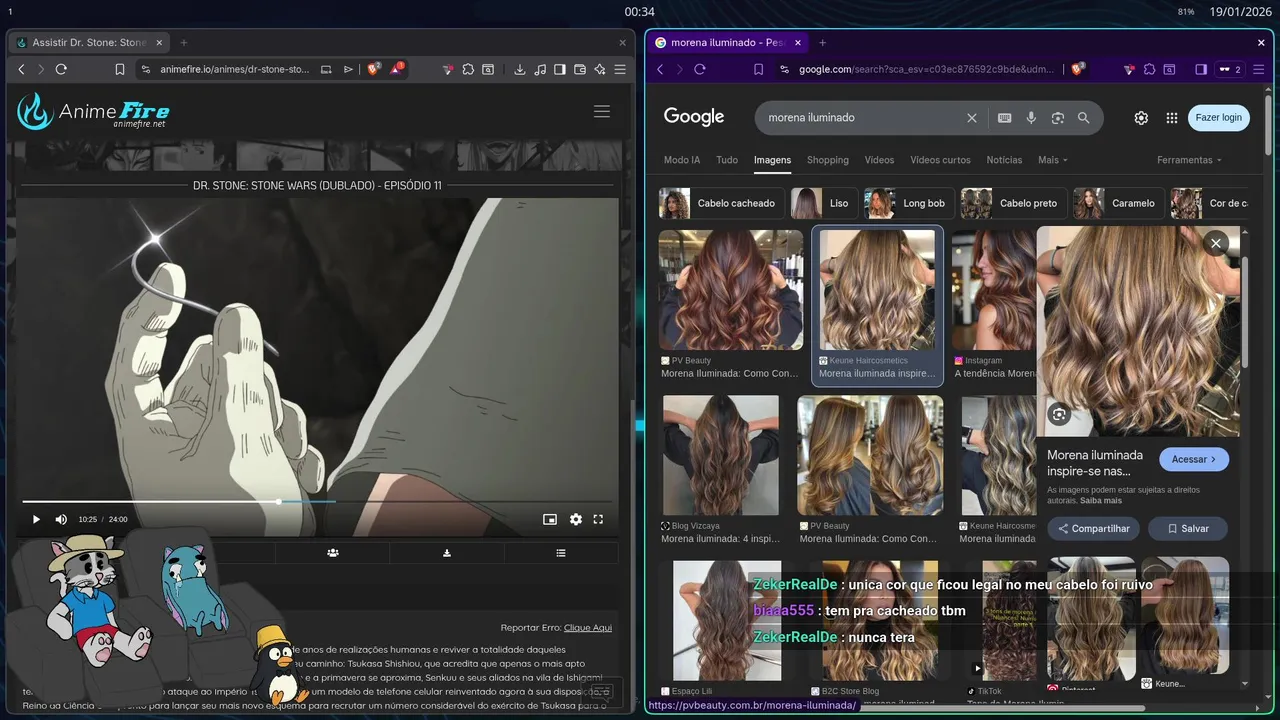Click the 'Compartilhar' button

1093,529
